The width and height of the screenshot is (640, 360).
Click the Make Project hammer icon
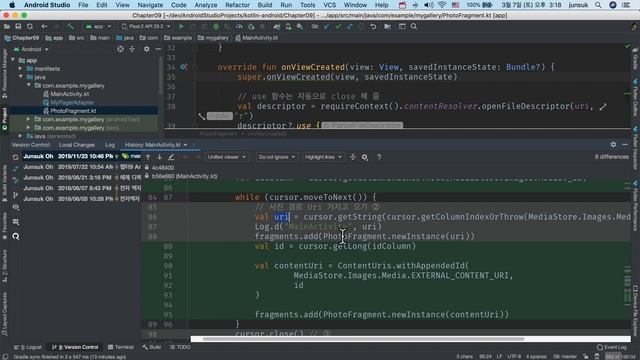[x=70, y=27]
